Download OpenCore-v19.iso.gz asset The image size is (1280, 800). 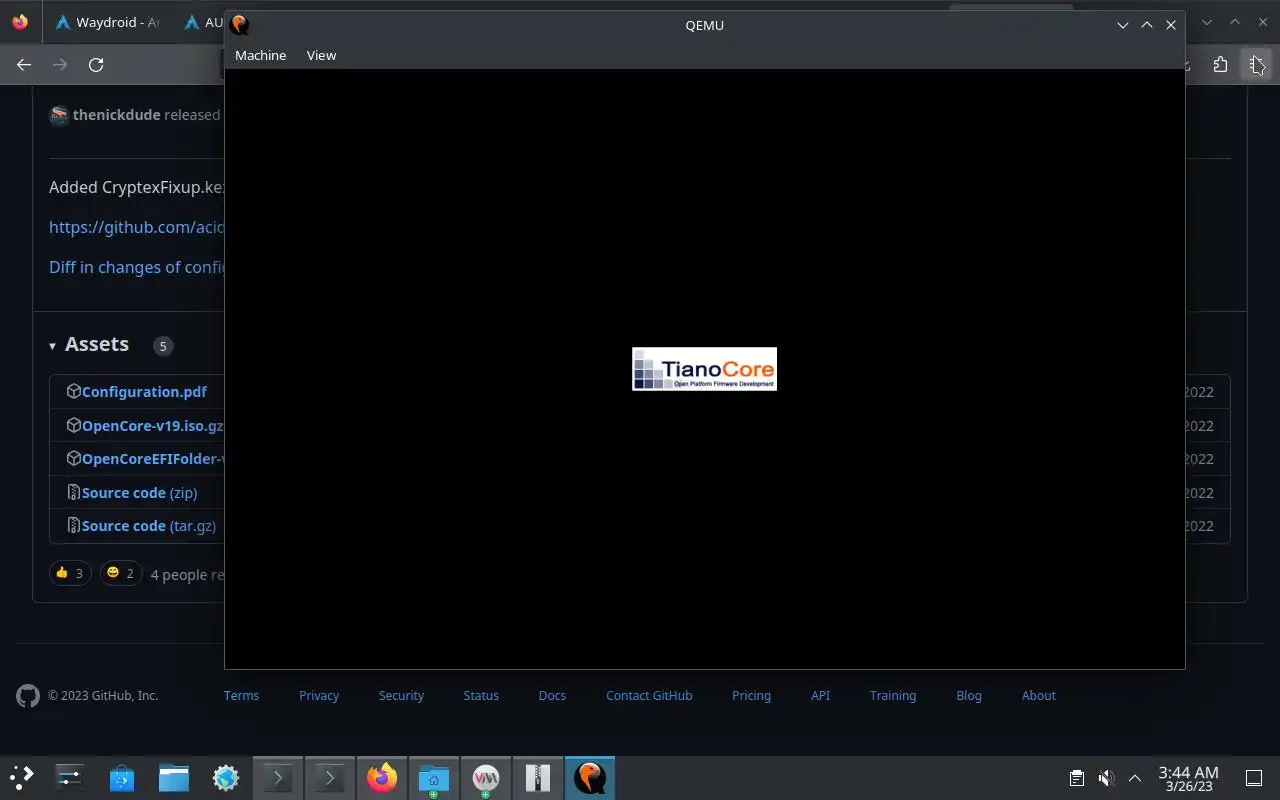[x=153, y=426]
